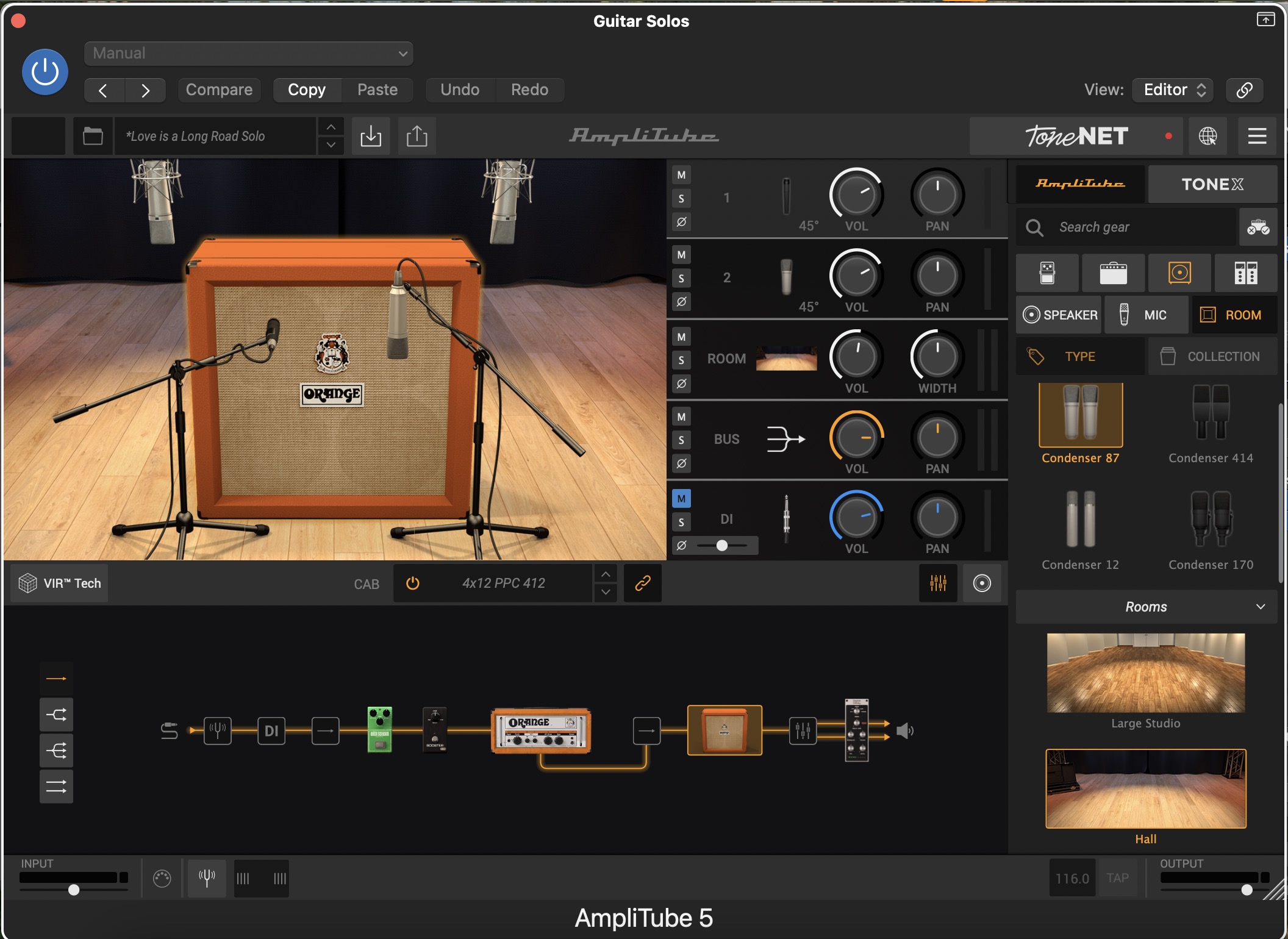Click the share preset upload icon
This screenshot has height=939, width=1288.
[x=417, y=136]
